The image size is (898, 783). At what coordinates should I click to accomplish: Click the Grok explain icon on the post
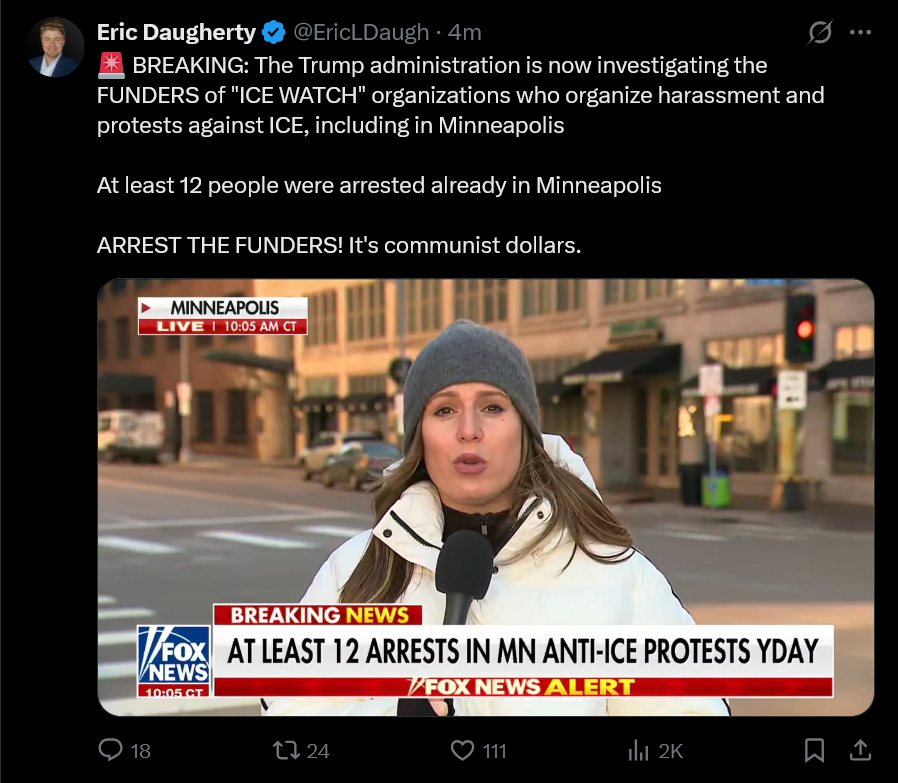tap(820, 32)
